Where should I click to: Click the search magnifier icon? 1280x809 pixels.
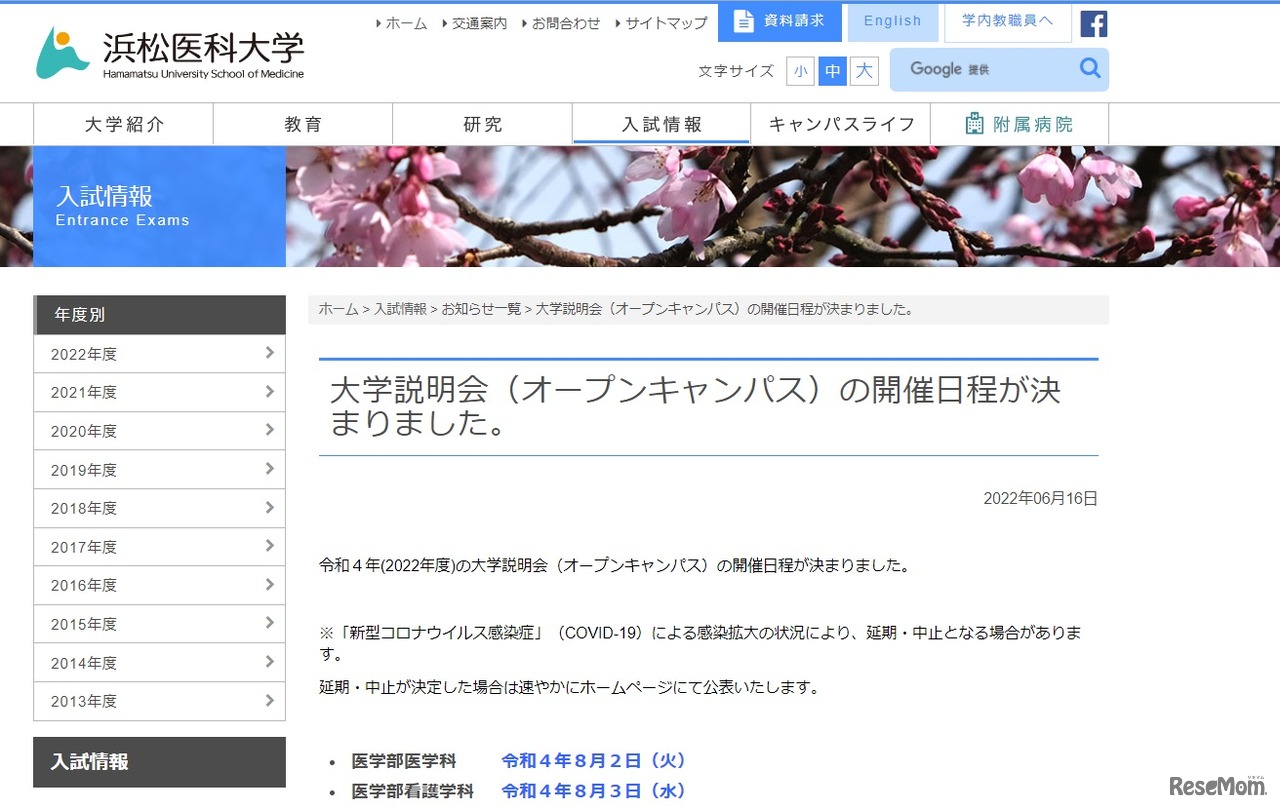[x=1090, y=69]
